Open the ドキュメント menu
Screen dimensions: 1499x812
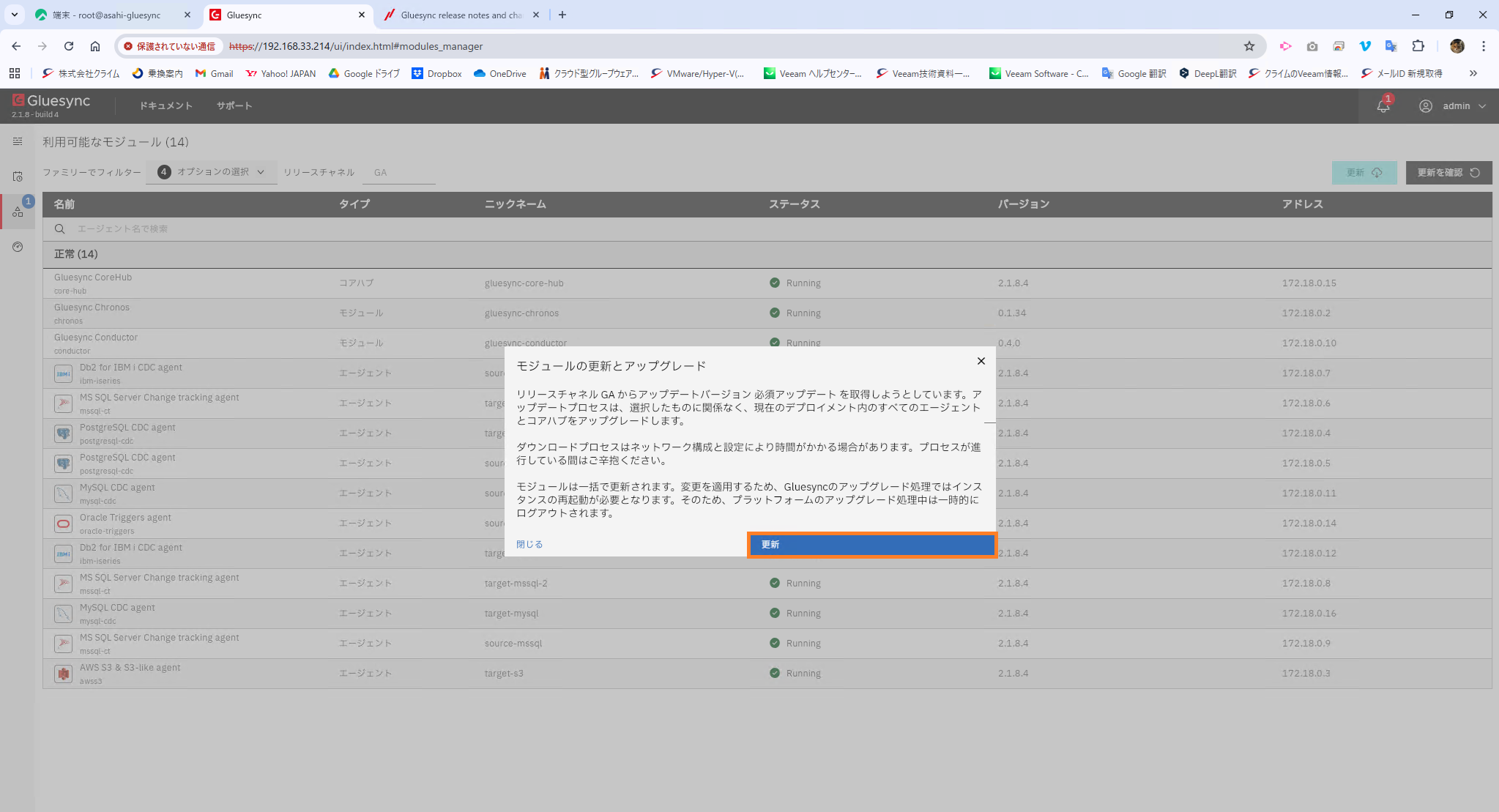point(165,106)
